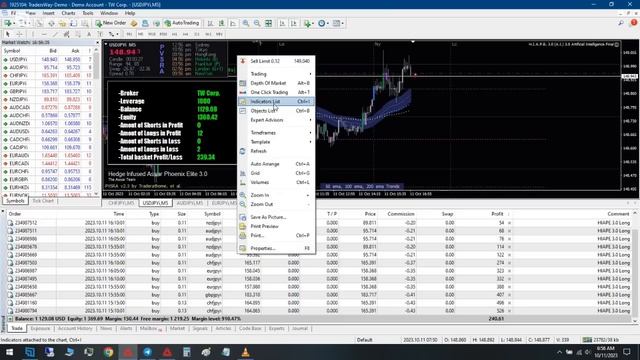Switch to Experts terminal tab
Screen dimensions: 640x360
276,328
